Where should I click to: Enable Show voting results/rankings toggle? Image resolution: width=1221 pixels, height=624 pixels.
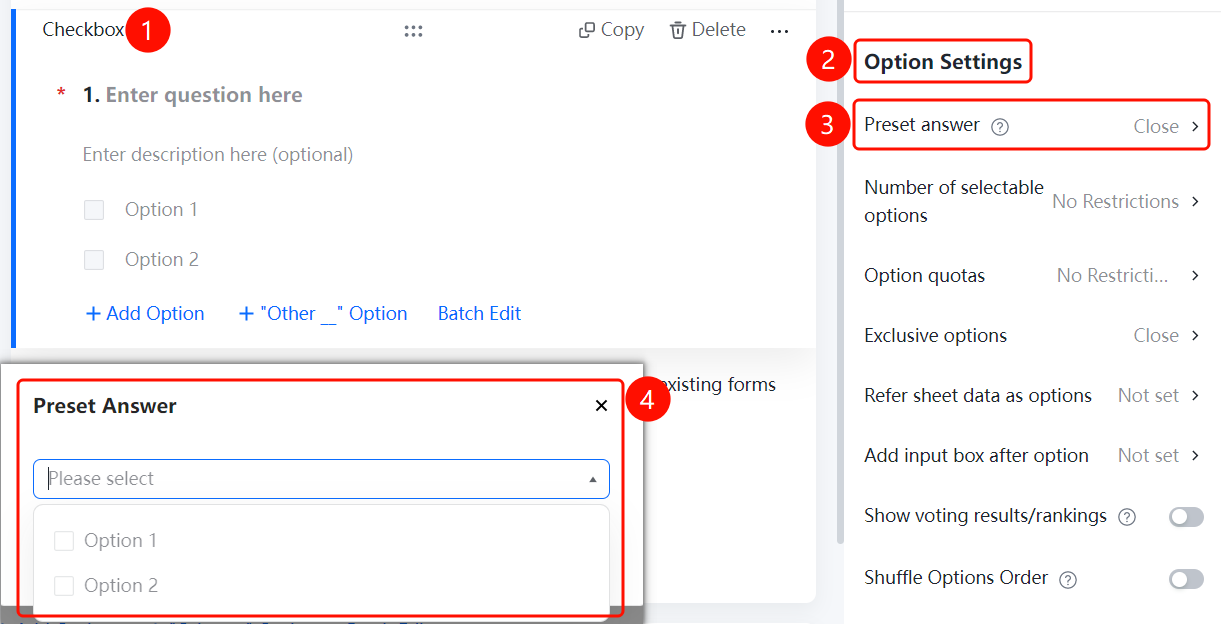click(1186, 517)
